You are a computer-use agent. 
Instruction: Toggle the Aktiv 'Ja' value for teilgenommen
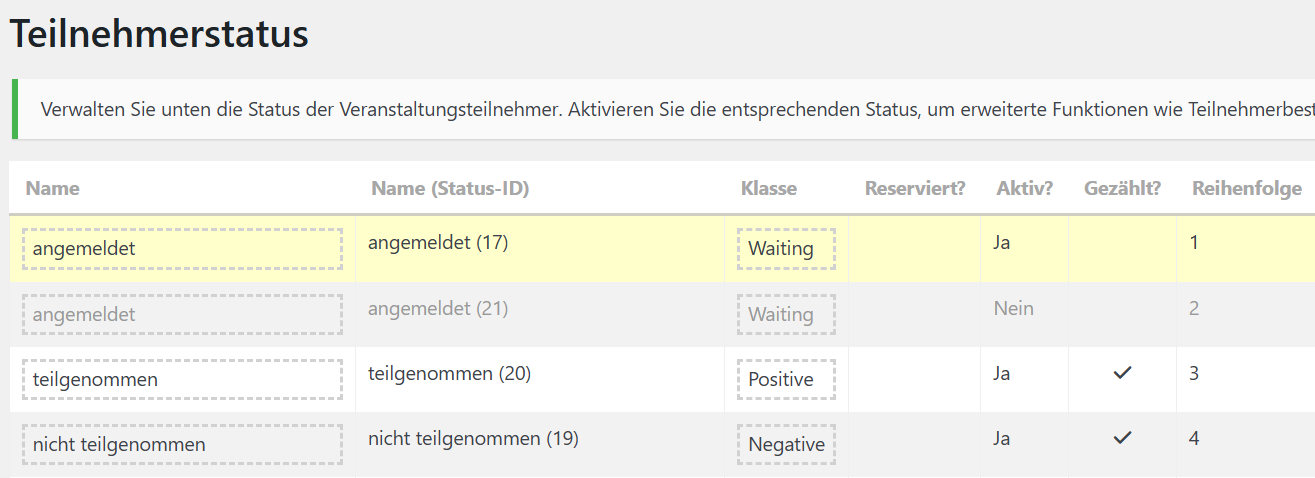coord(1002,373)
